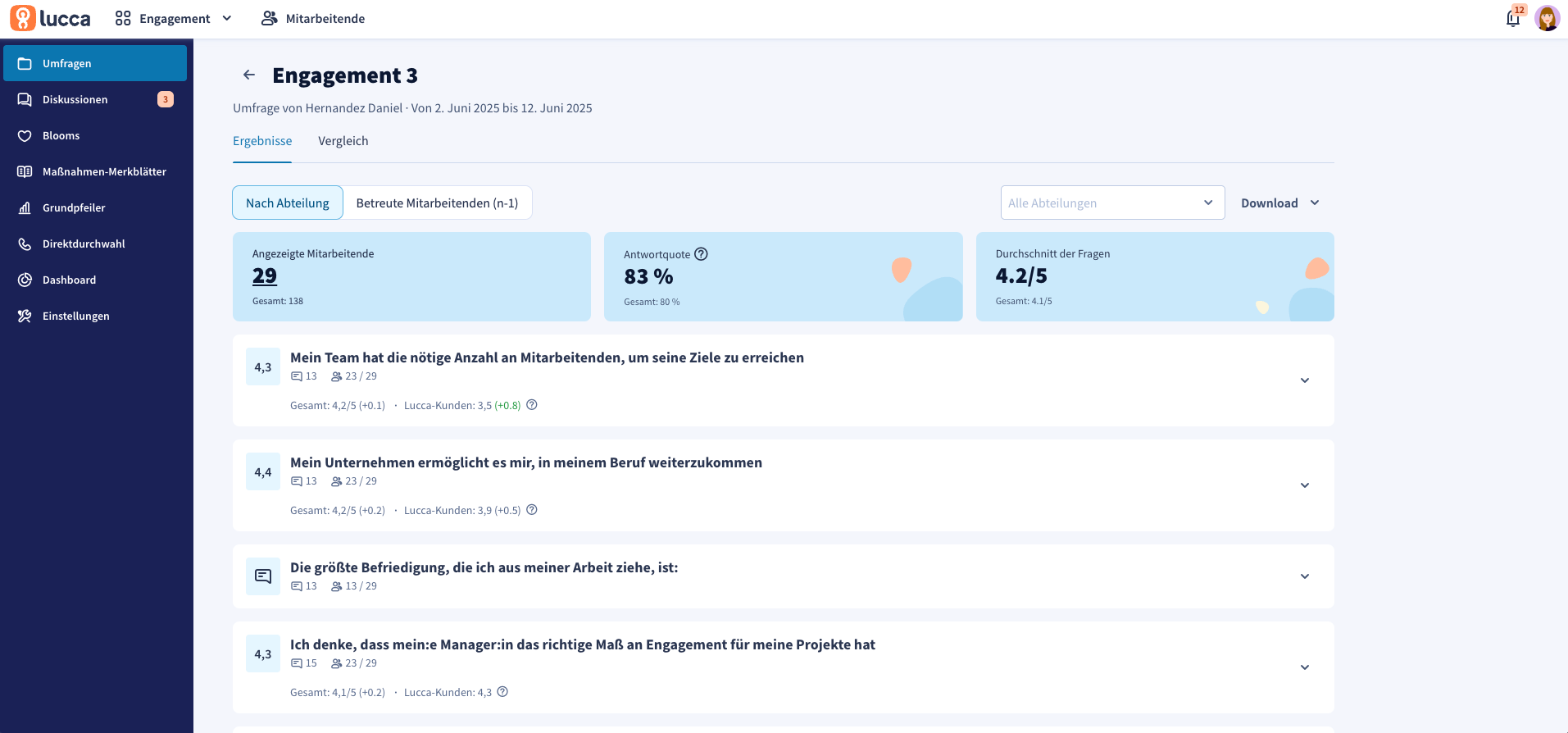Click the back arrow beside Engagement 3
Screen dimensions: 1568x733
(x=249, y=75)
